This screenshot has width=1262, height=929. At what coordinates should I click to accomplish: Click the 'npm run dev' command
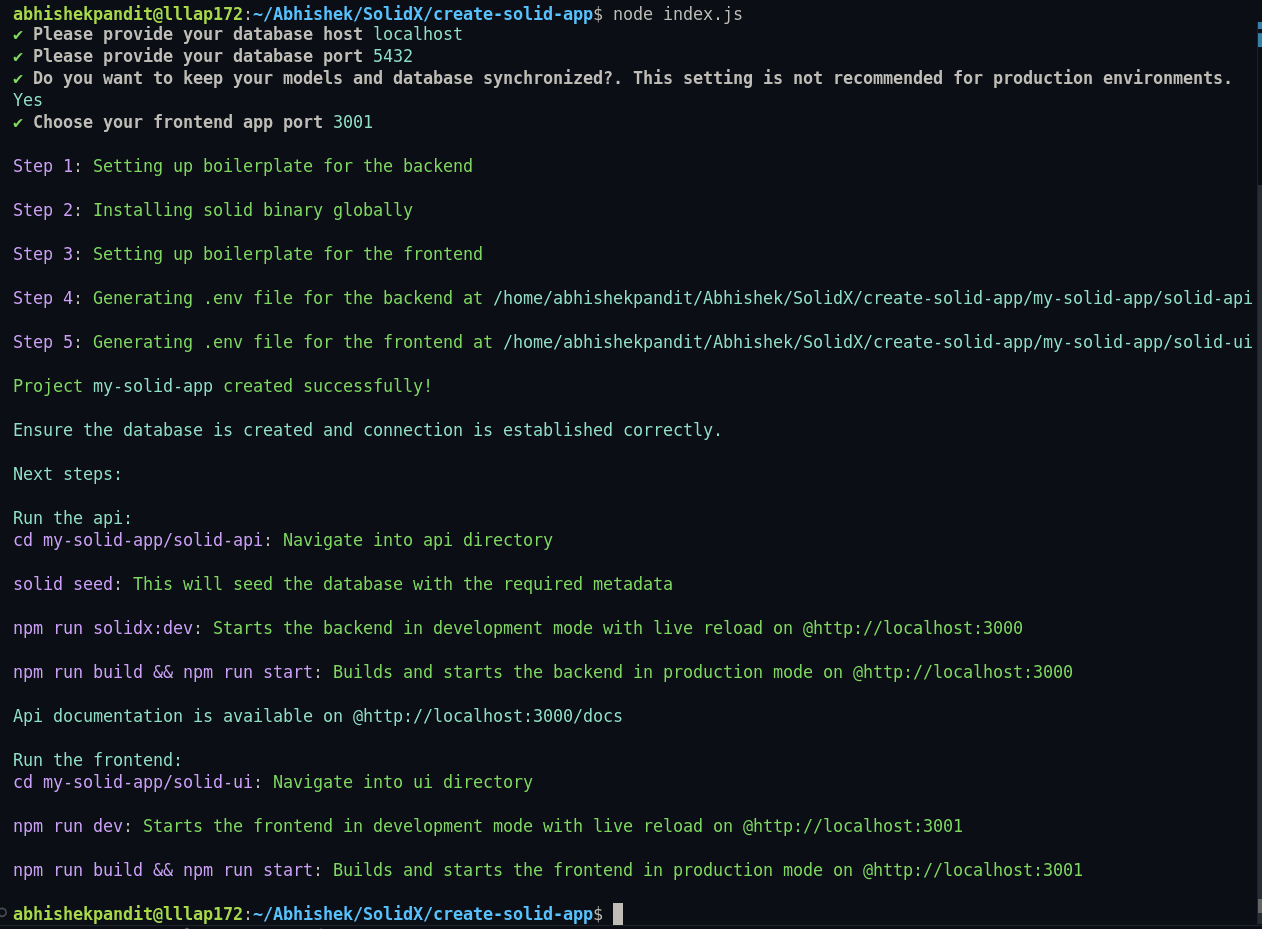[68, 826]
